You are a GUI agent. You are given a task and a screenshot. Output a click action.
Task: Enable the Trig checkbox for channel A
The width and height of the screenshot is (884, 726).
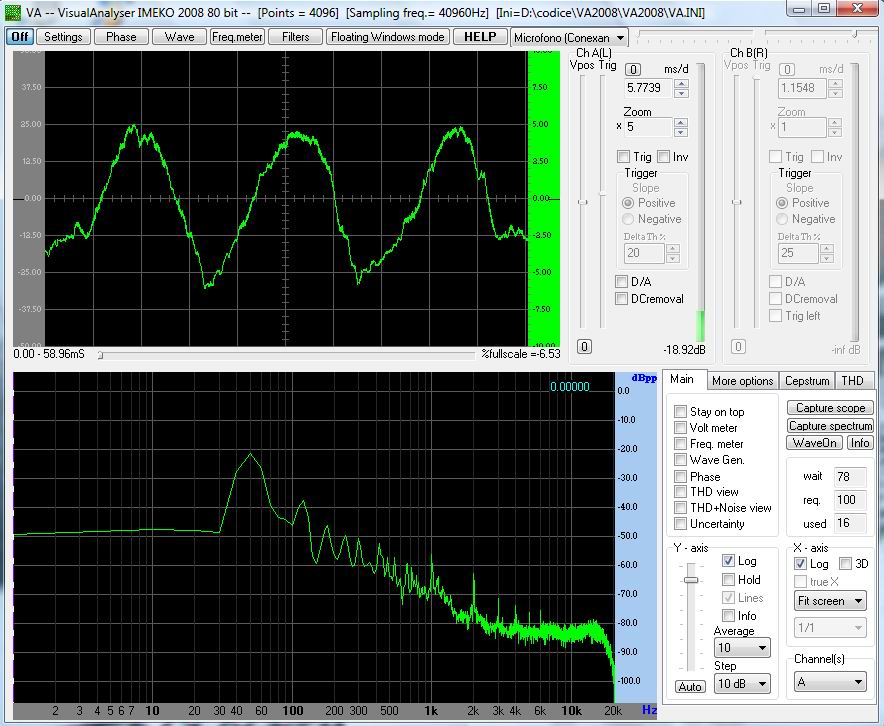(x=625, y=157)
